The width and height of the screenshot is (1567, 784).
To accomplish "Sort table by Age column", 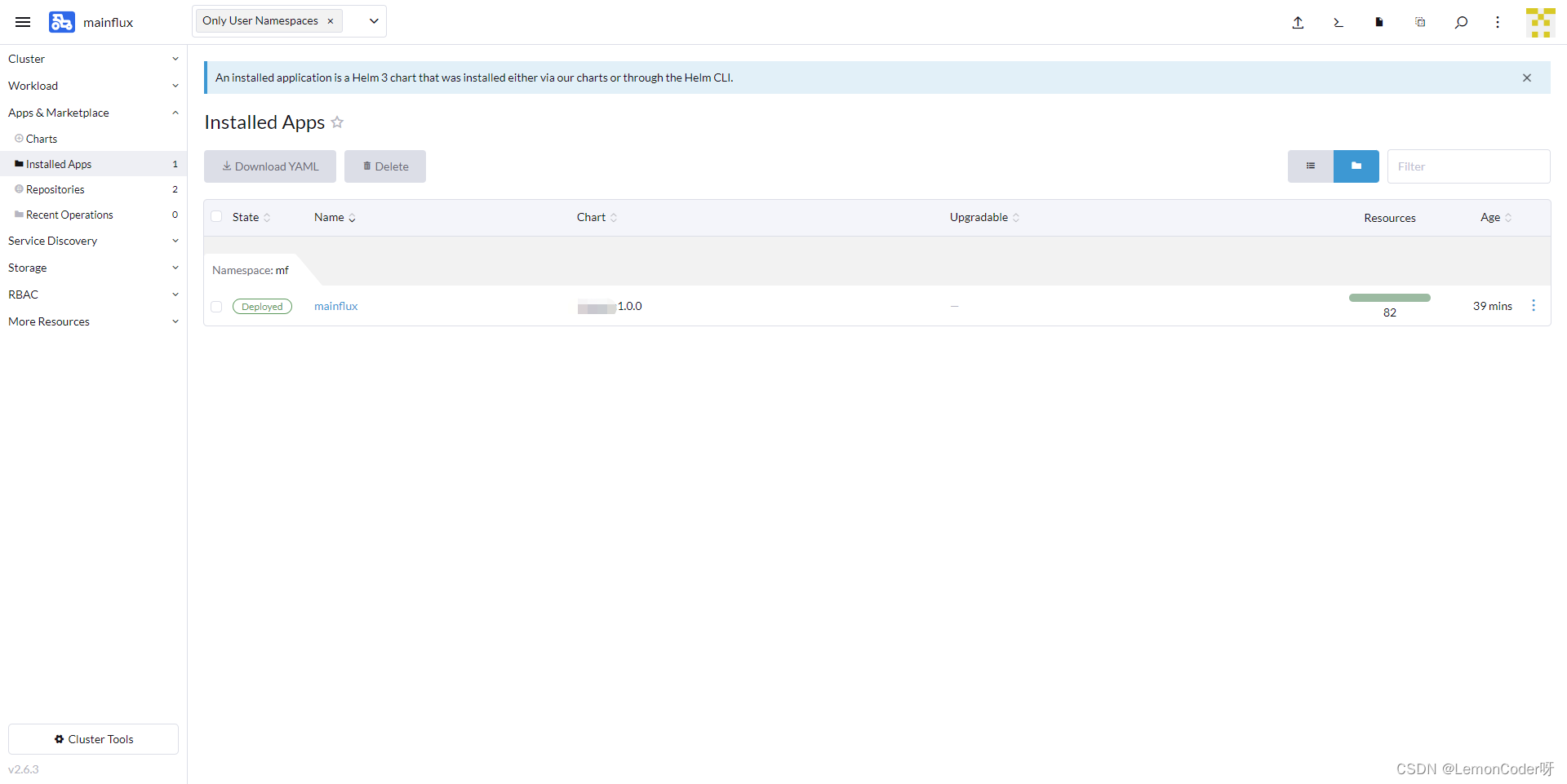I will (1496, 217).
